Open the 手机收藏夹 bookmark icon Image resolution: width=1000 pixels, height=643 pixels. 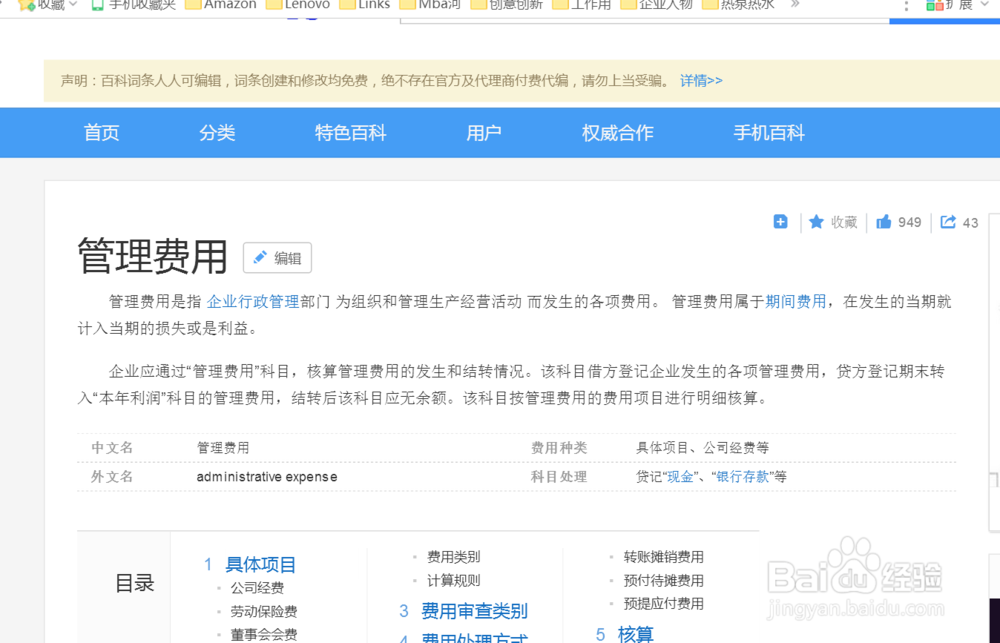(x=96, y=5)
